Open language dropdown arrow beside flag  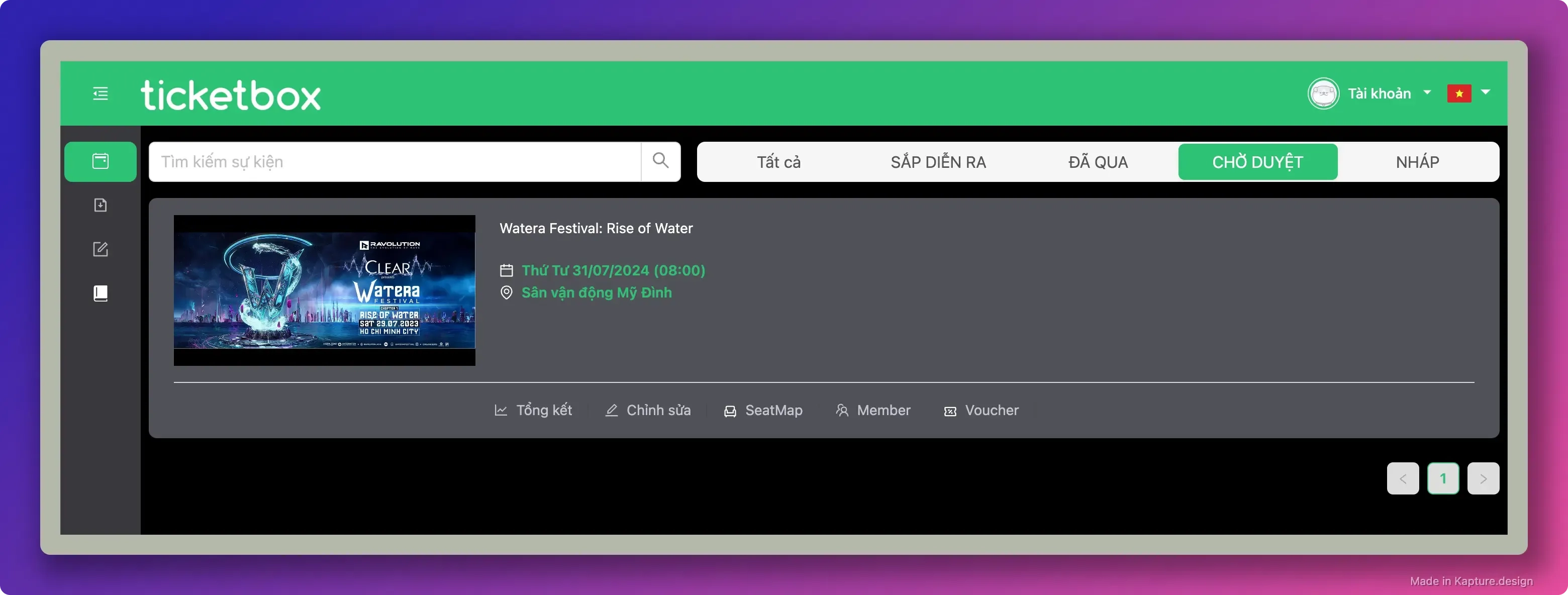(x=1485, y=92)
